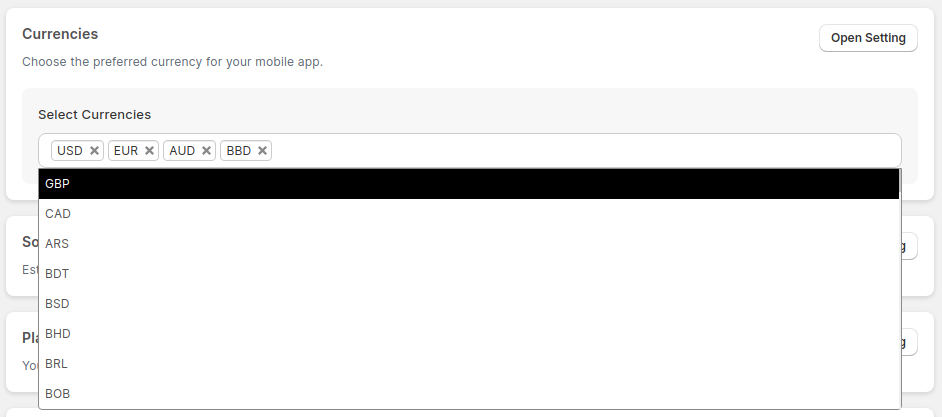The image size is (942, 417).
Task: Pick BRL from the currency list
Action: [x=469, y=364]
